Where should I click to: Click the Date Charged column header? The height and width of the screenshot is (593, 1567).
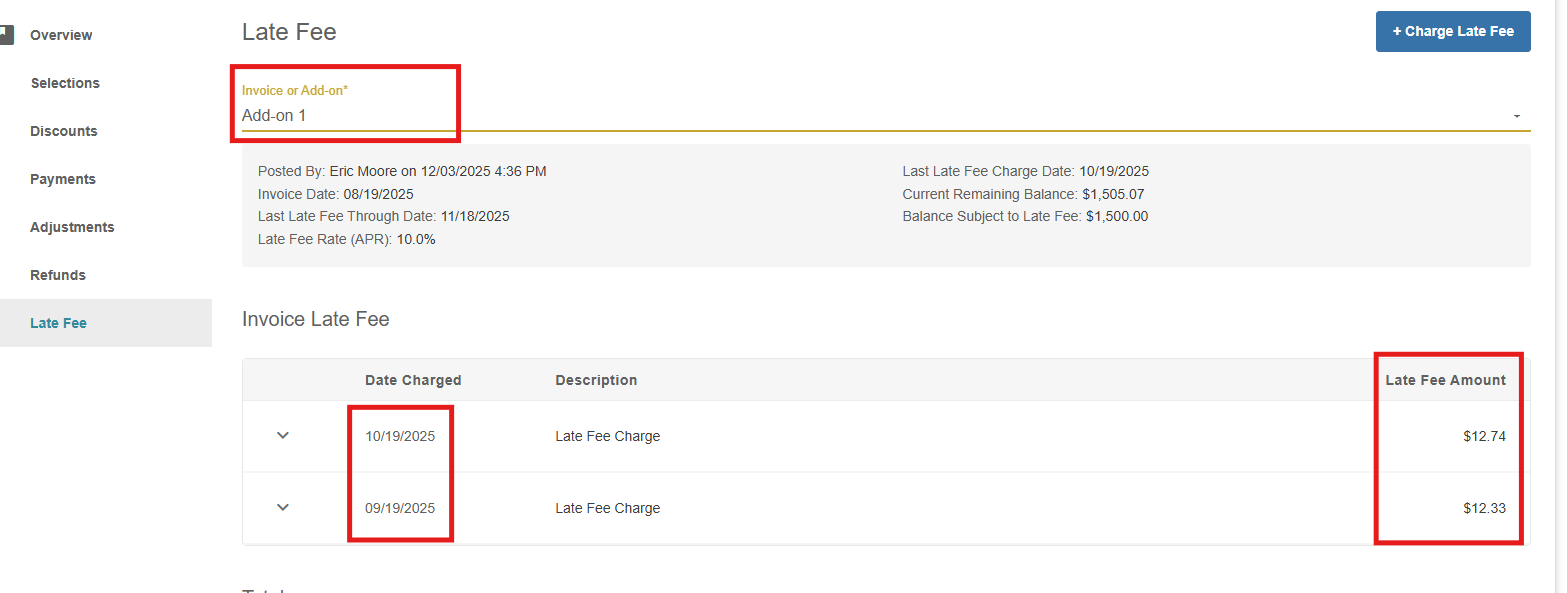tap(413, 380)
